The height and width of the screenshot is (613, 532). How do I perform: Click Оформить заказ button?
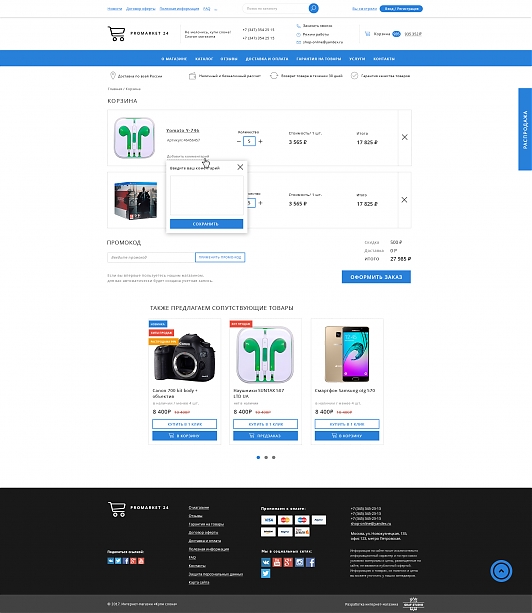point(376,277)
